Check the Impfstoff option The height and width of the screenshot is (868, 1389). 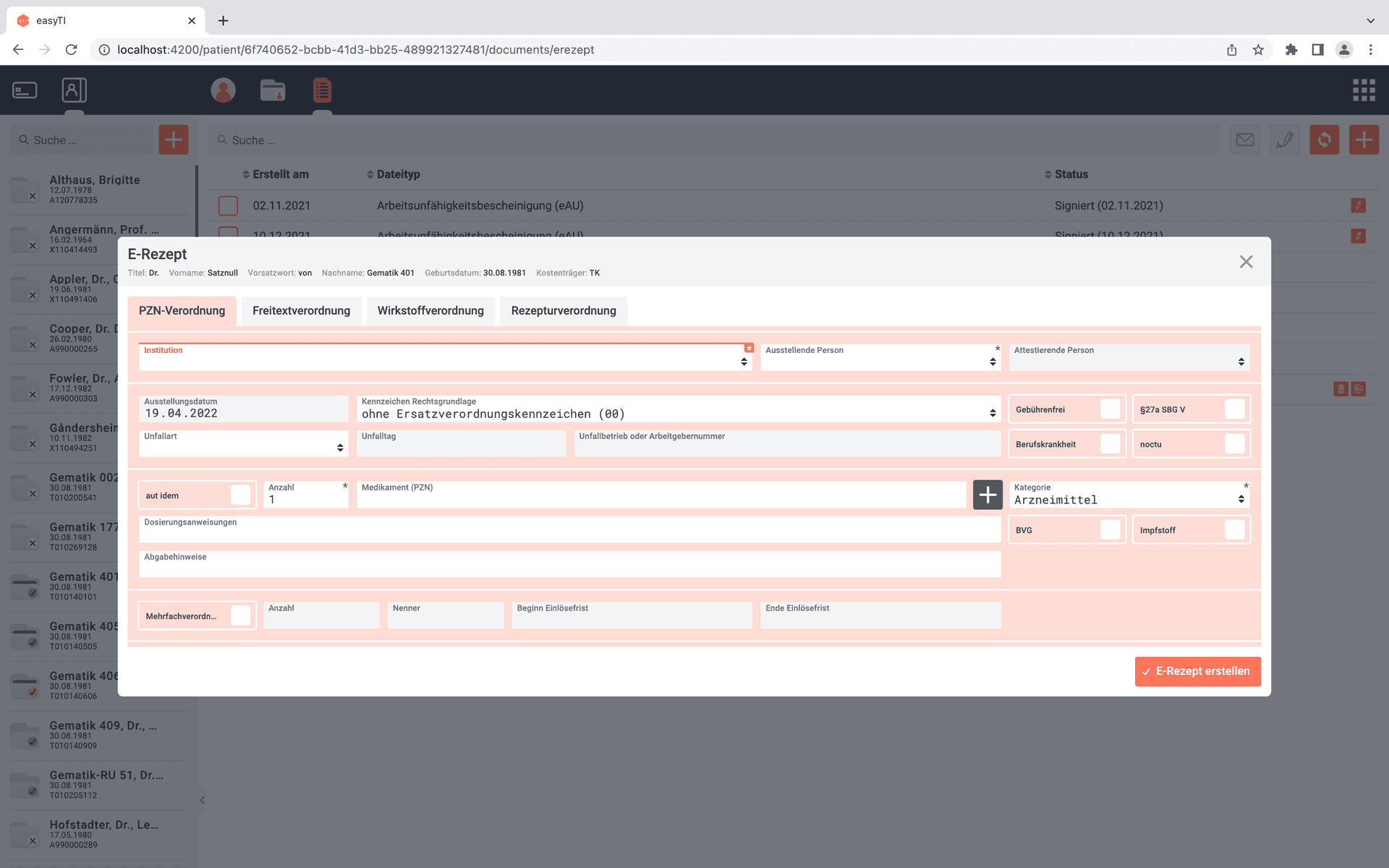click(x=1233, y=530)
